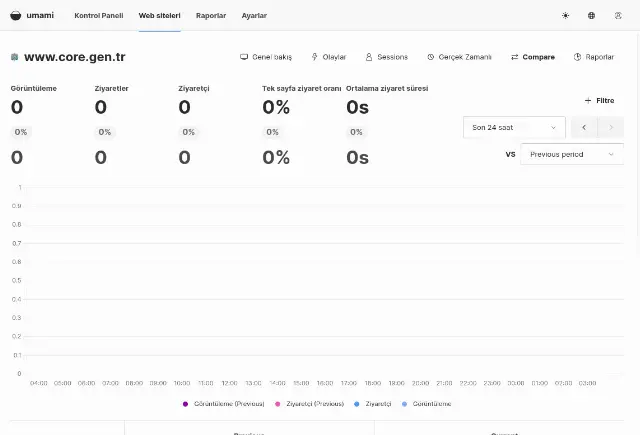640x435 pixels.
Task: Open Kontrol Paneli in top navigation
Action: click(99, 16)
